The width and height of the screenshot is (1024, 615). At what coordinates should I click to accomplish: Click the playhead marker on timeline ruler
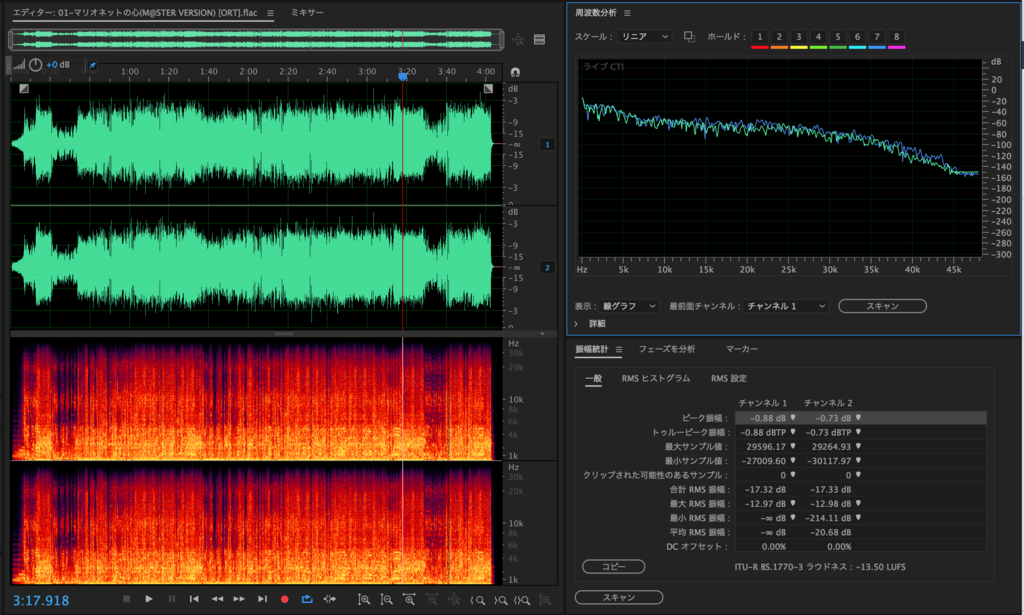tap(403, 76)
